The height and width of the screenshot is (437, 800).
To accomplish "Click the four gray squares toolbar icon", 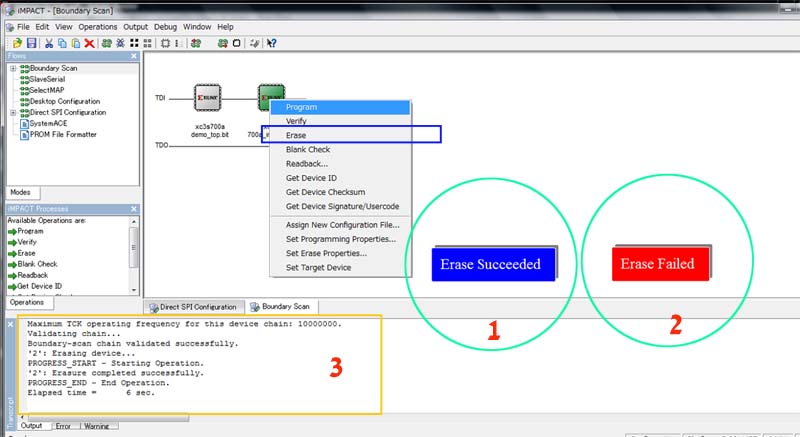I will [x=147, y=43].
